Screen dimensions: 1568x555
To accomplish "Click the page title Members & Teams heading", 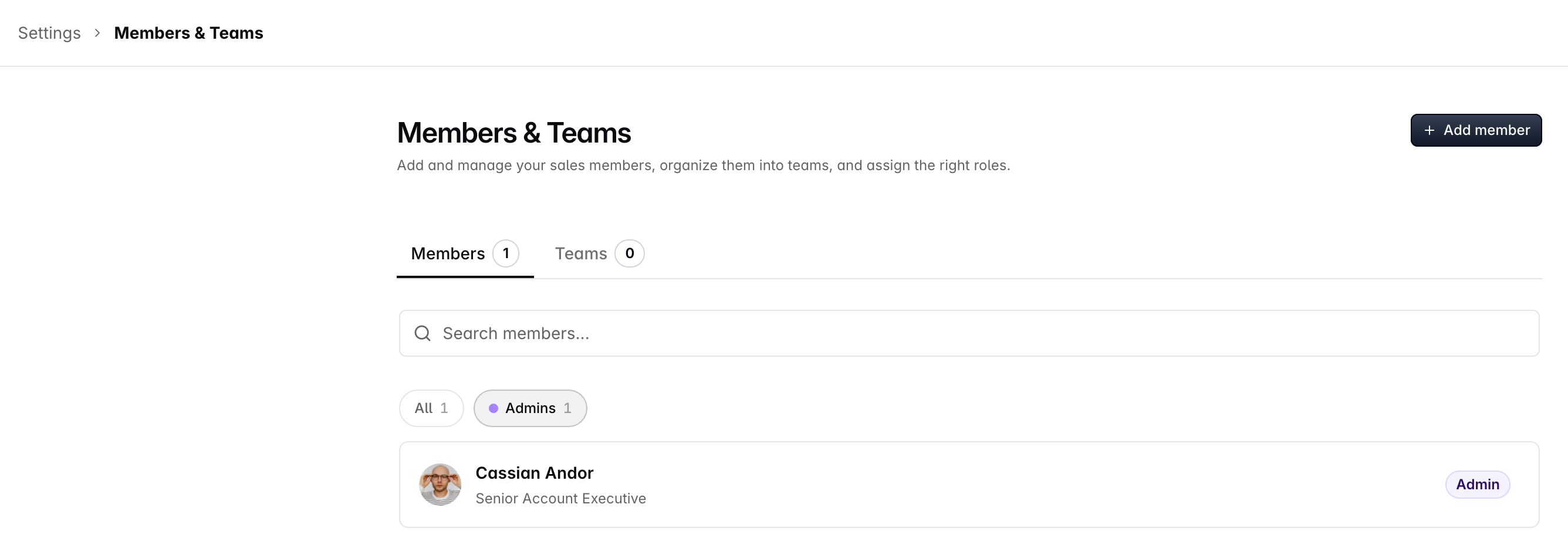I will click(x=513, y=133).
